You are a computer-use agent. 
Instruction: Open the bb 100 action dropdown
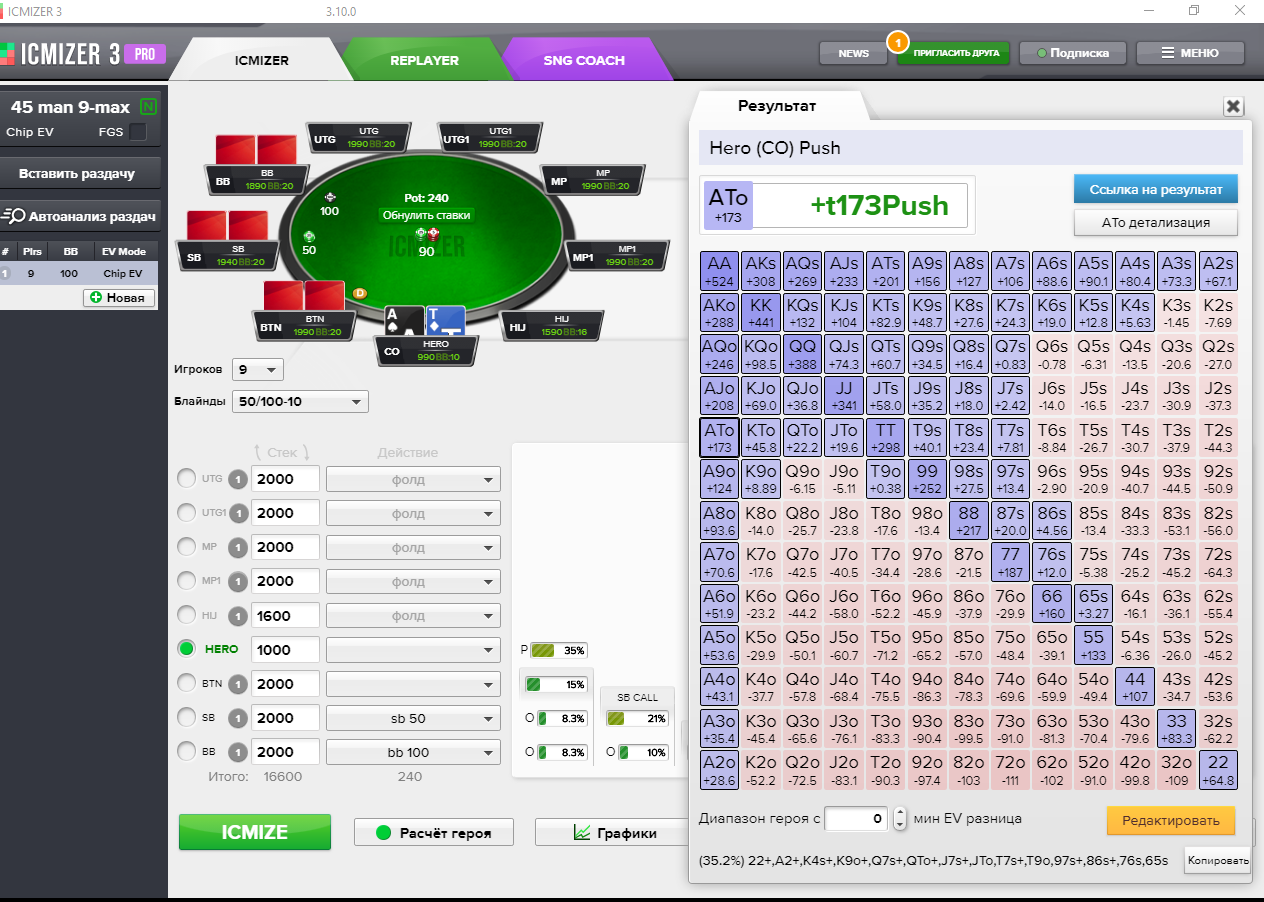(413, 752)
